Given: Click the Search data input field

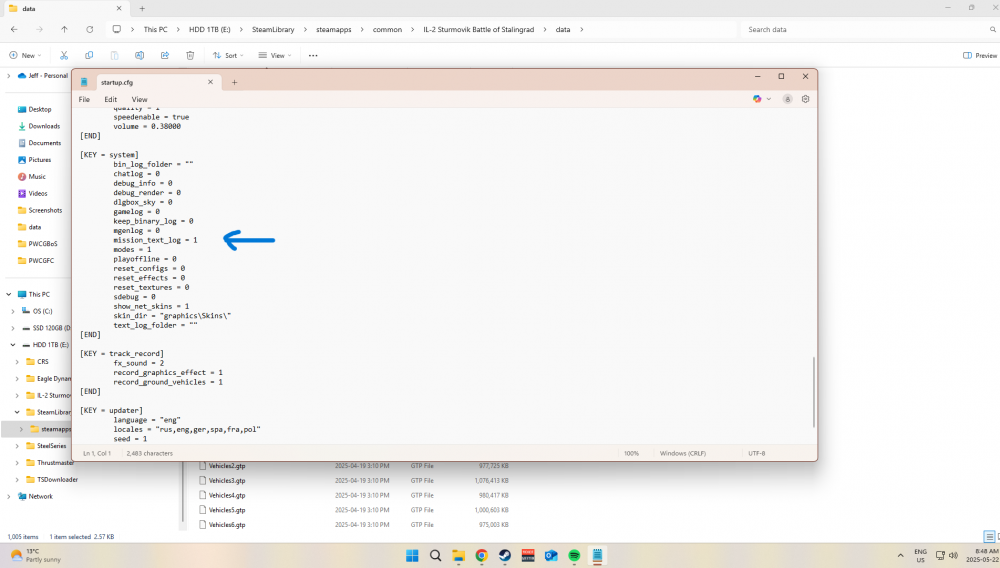Looking at the screenshot, I should click(x=868, y=29).
